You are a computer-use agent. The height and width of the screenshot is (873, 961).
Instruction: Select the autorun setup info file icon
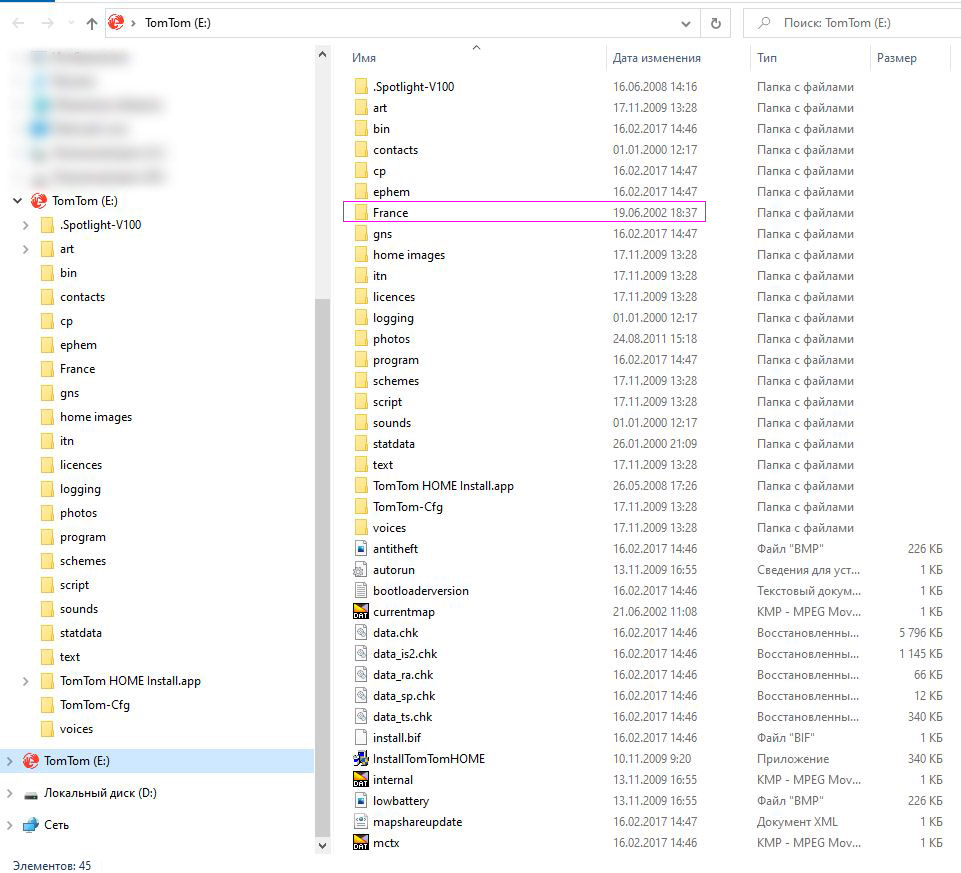pyautogui.click(x=361, y=570)
